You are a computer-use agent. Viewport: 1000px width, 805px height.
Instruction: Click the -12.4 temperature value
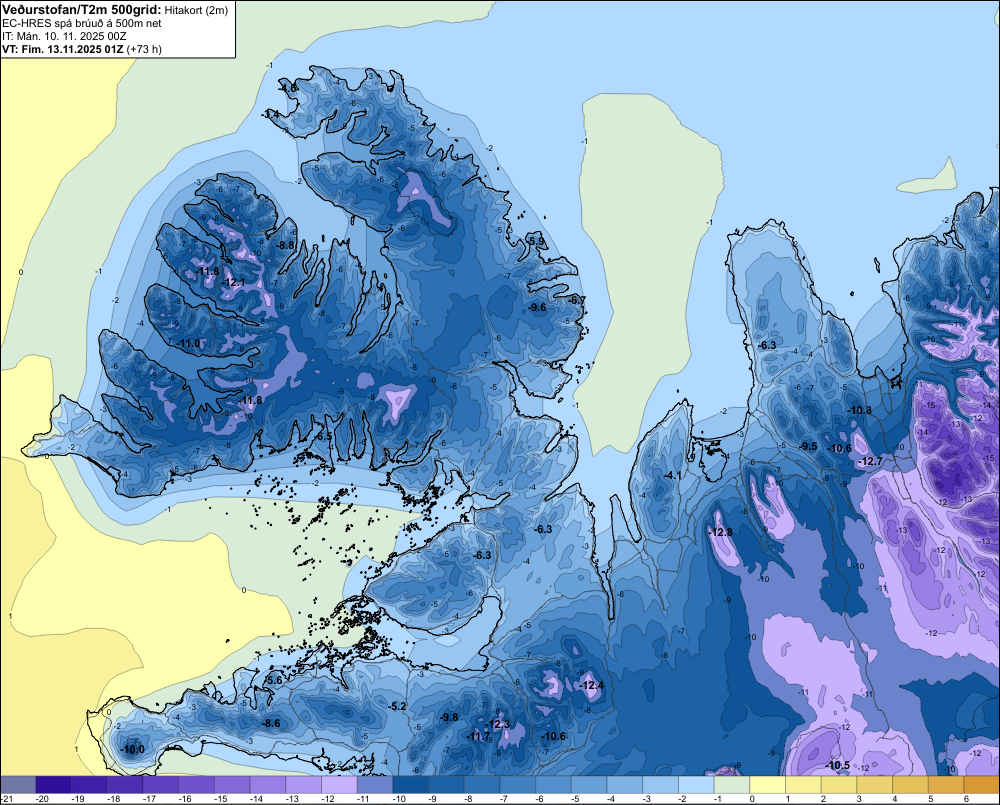tap(591, 686)
